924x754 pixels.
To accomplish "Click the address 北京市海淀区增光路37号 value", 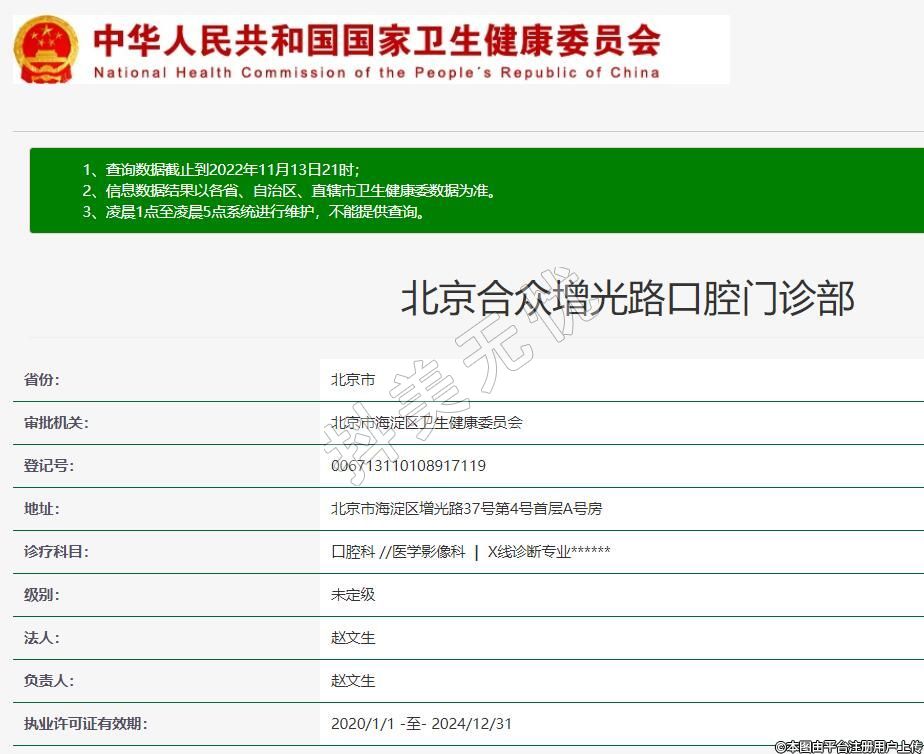I will tap(466, 509).
